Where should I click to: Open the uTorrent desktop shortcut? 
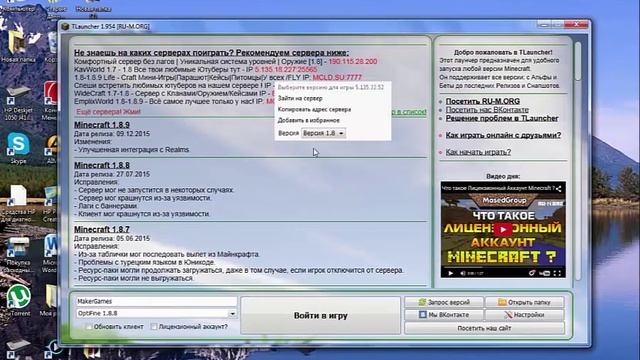click(x=18, y=300)
